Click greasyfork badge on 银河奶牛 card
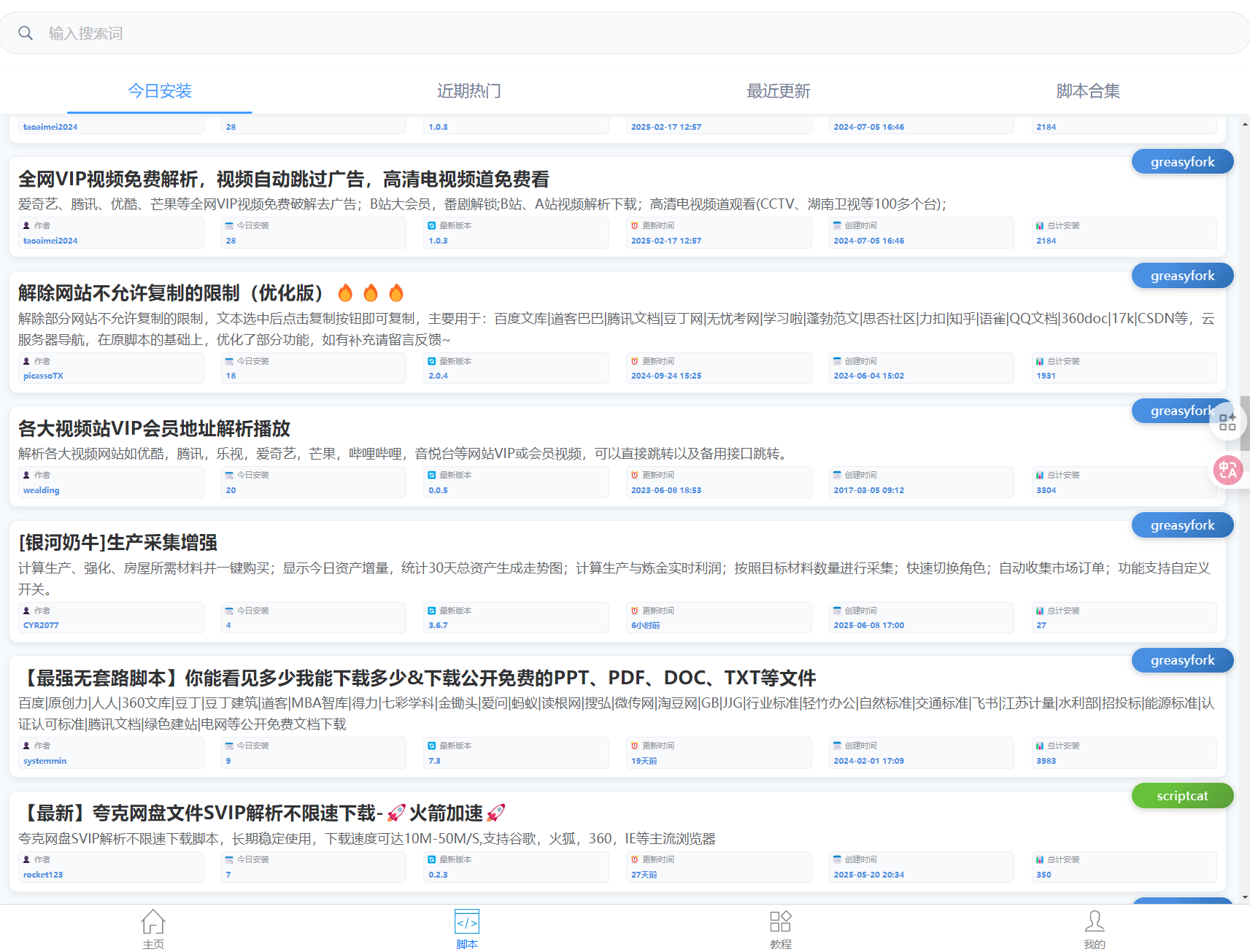 tap(1183, 525)
